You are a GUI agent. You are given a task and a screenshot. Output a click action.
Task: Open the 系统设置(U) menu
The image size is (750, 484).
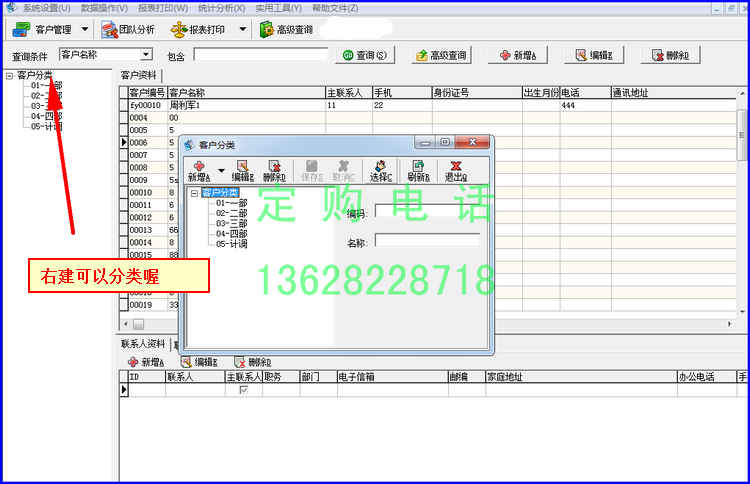tap(46, 8)
